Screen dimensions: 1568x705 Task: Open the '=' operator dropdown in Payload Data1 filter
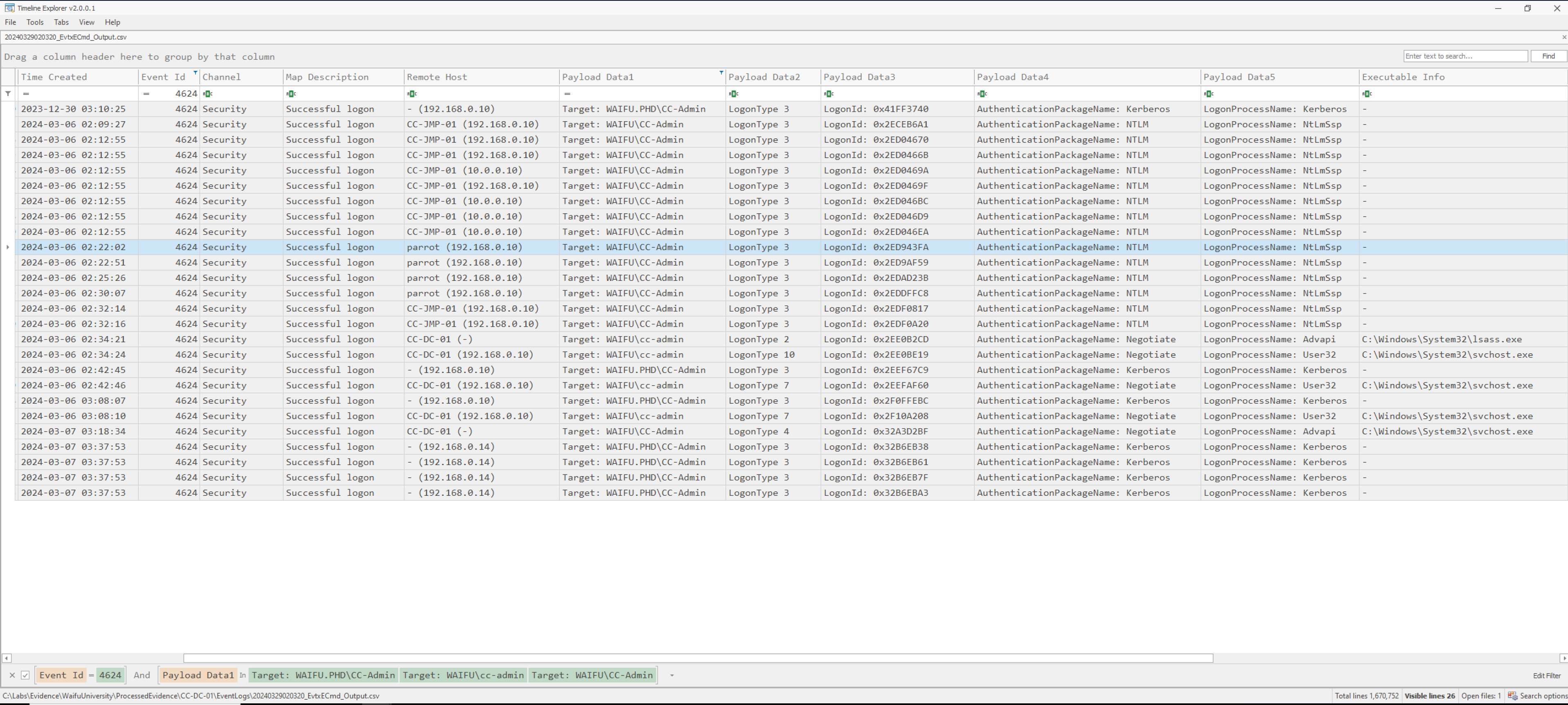[x=567, y=93]
